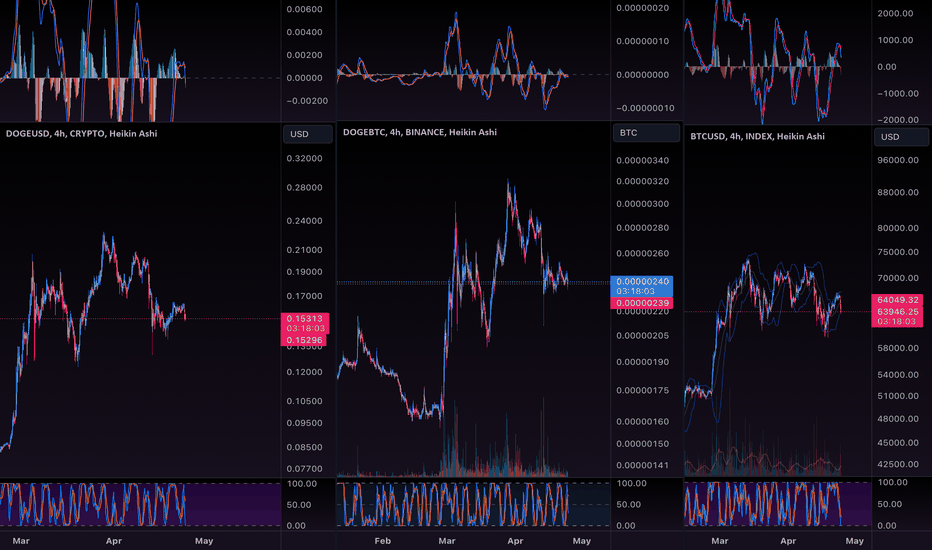Click the 0.00000141 price axis value

(x=643, y=466)
